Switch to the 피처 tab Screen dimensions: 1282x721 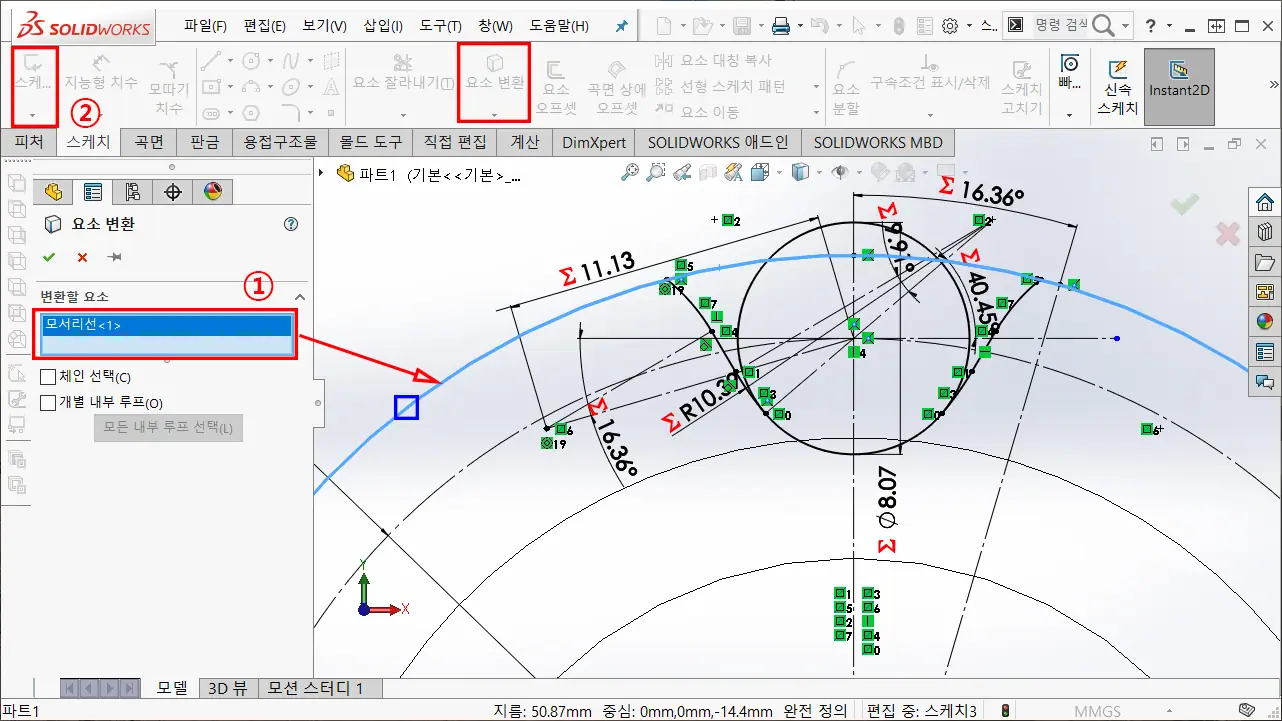click(x=28, y=142)
